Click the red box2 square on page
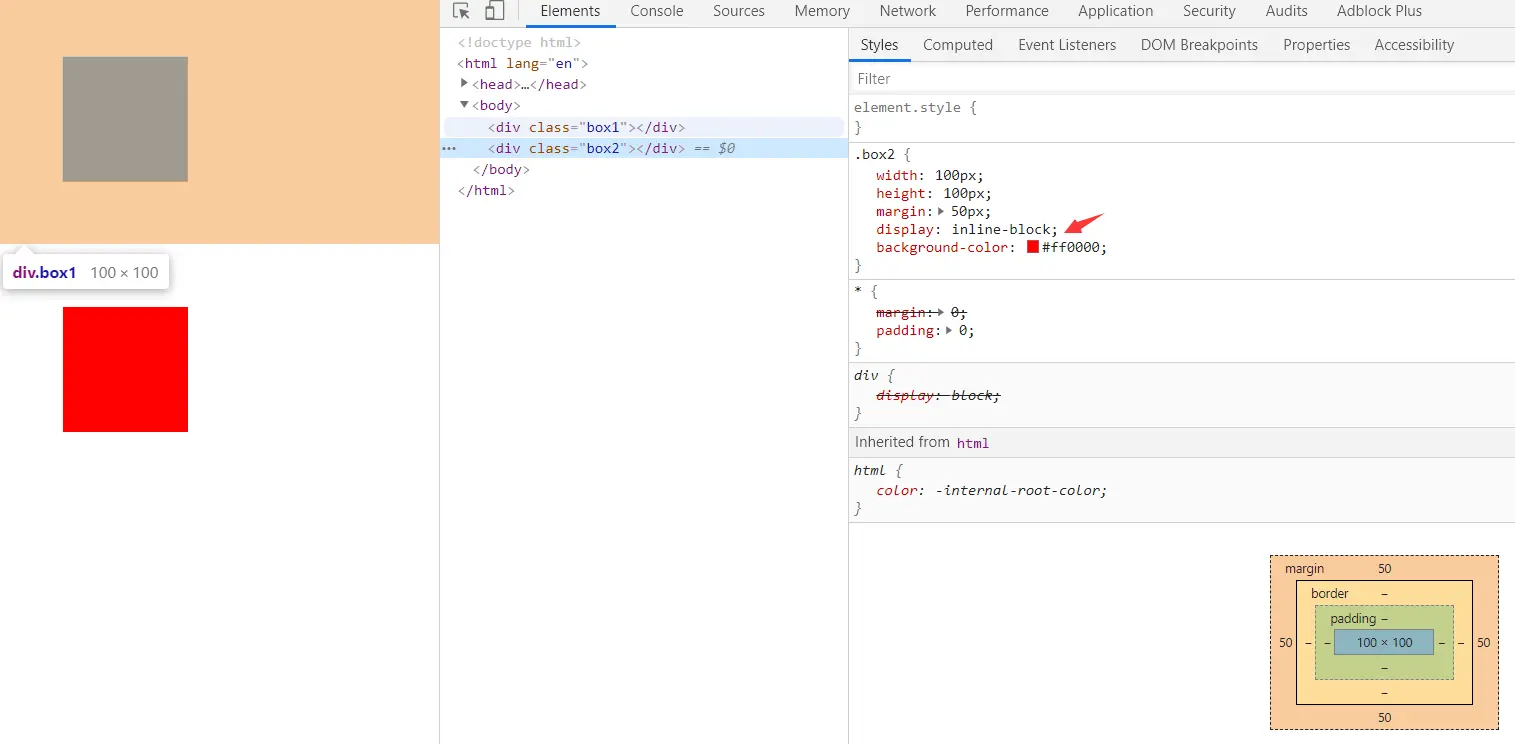This screenshot has width=1515, height=744. 125,369
